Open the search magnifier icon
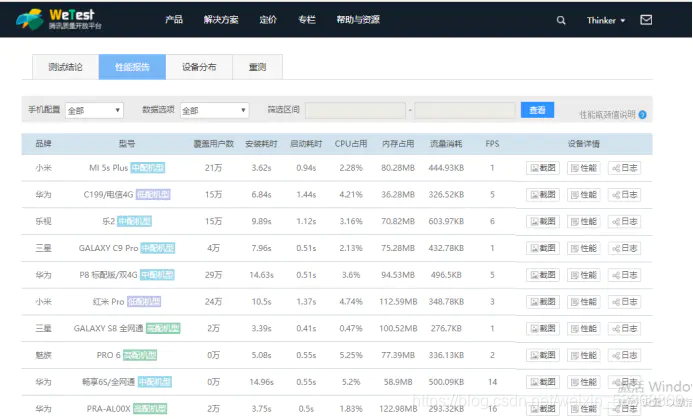 561,20
